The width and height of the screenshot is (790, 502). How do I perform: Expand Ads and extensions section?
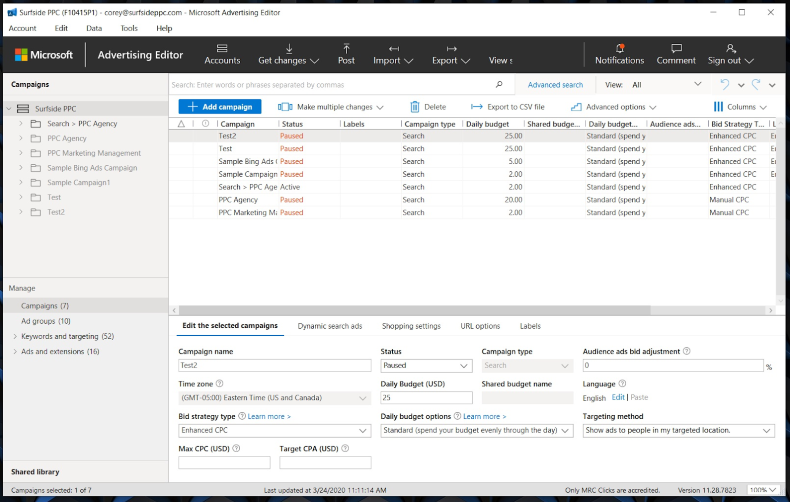[x=15, y=351]
